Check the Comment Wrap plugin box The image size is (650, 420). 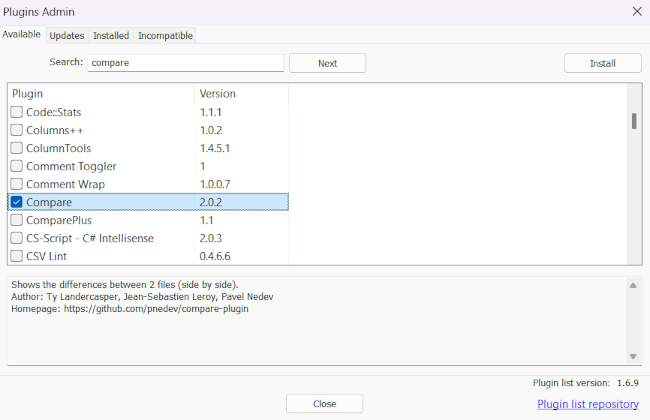(x=16, y=184)
